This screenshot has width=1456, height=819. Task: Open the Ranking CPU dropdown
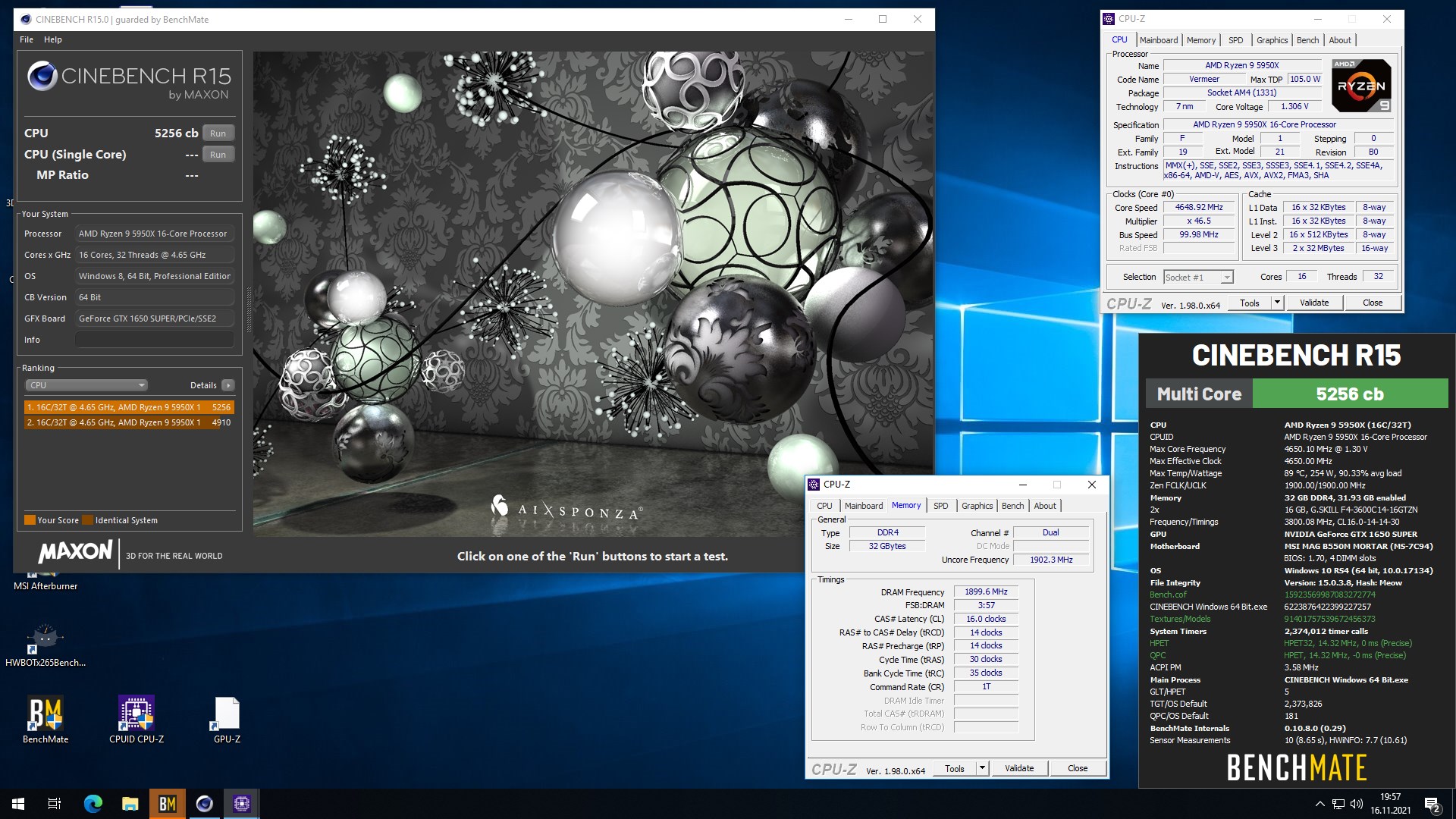(86, 385)
